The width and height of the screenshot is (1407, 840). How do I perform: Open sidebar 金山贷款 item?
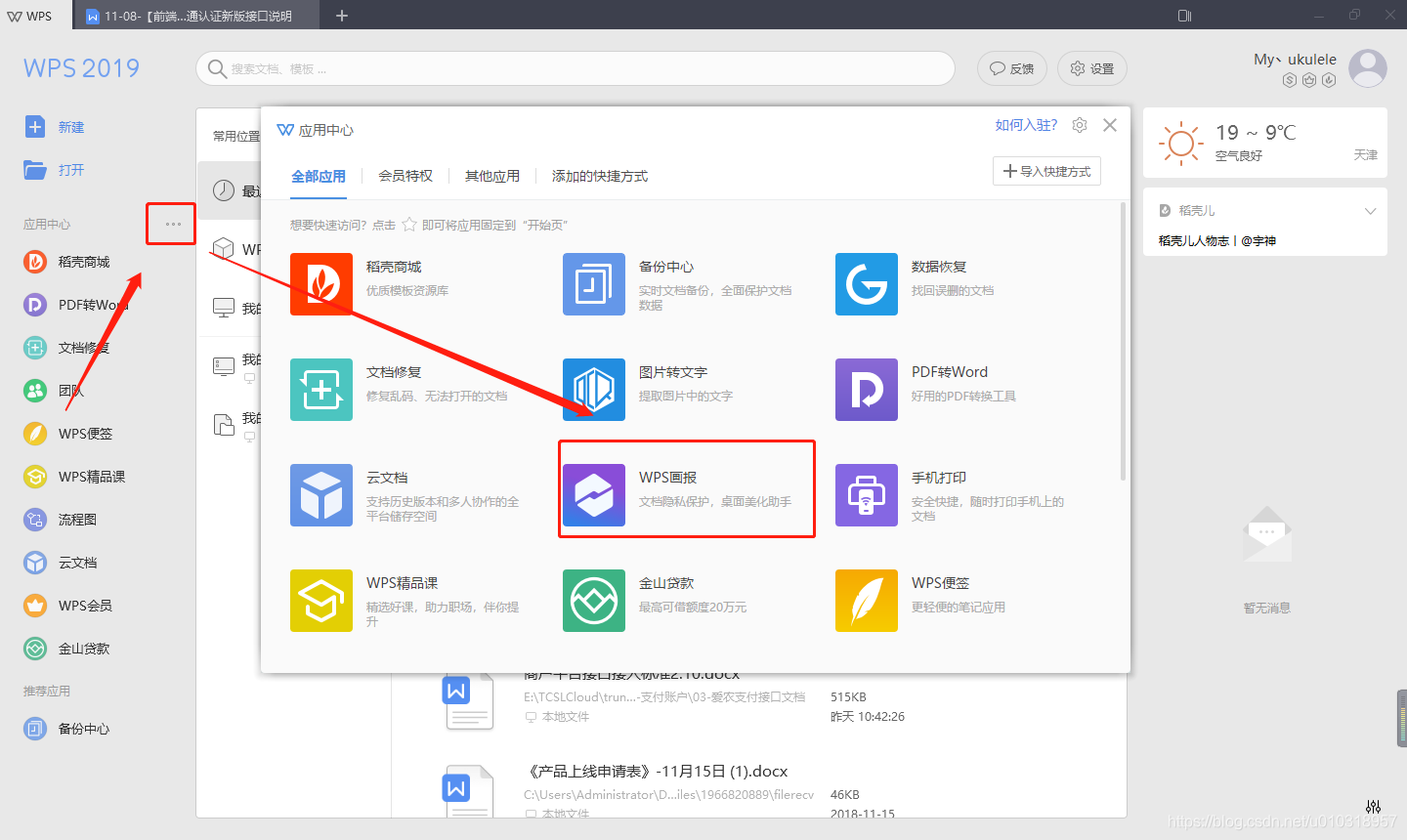pyautogui.click(x=66, y=649)
